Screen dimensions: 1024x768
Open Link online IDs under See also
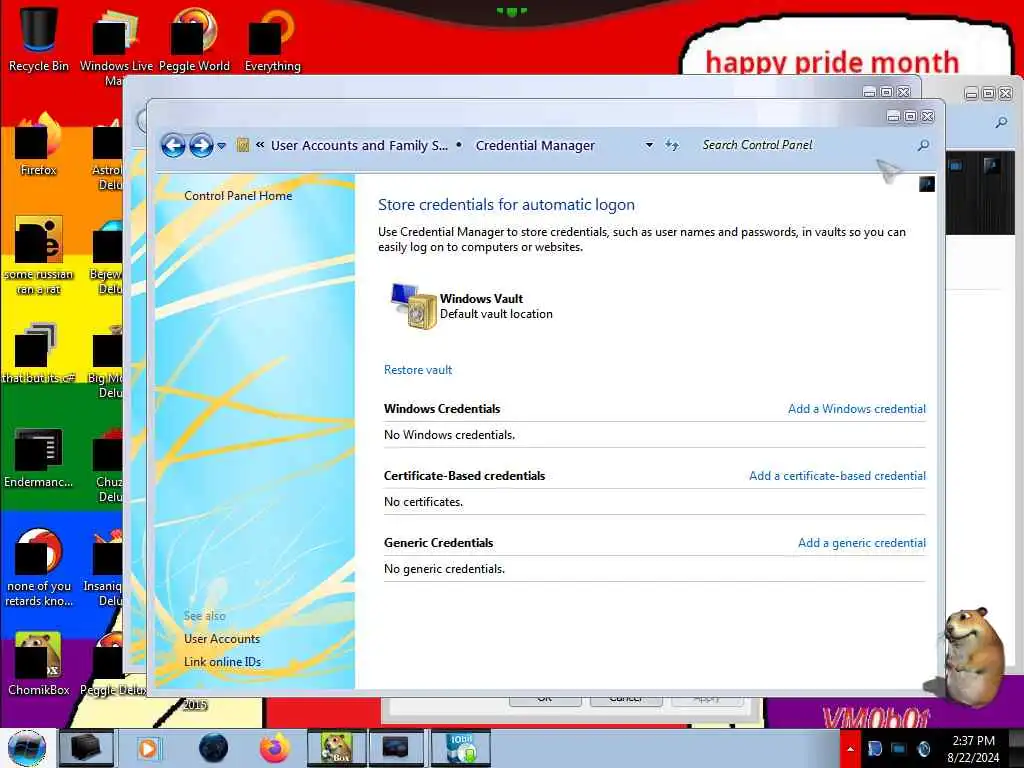pos(223,662)
